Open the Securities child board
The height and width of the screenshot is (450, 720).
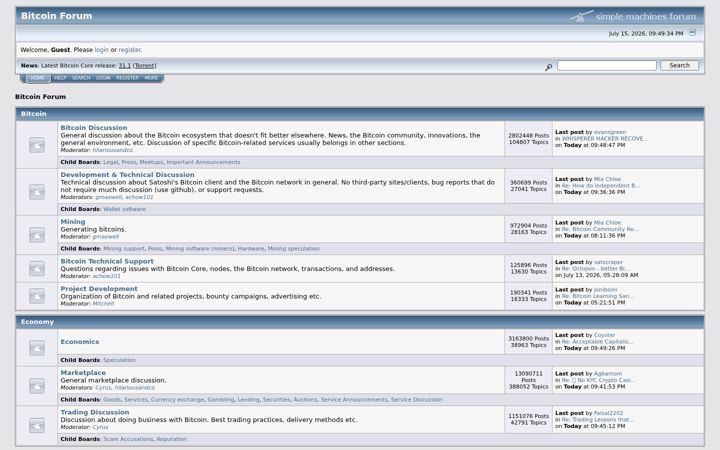pyautogui.click(x=276, y=399)
